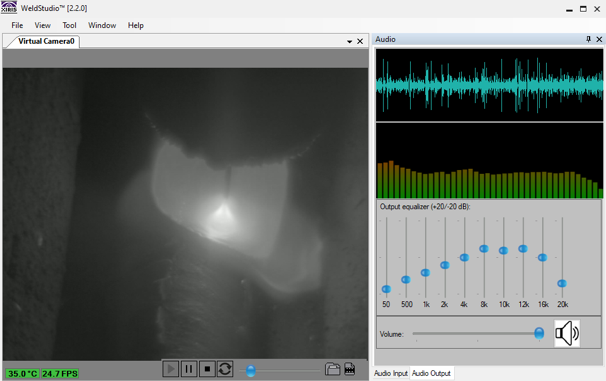Open the Tool menu
This screenshot has width=606, height=381.
(70, 25)
